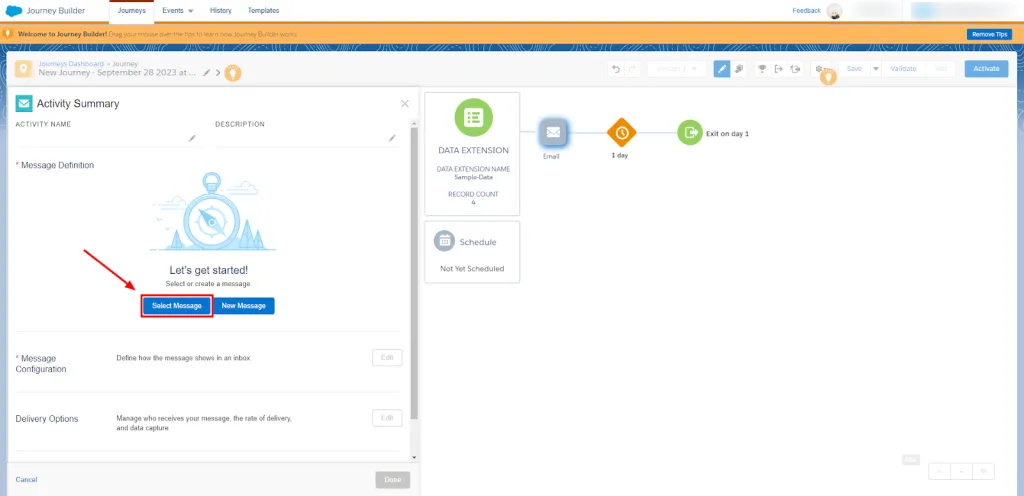
Task: Click the Schedule calendar icon
Action: 444,241
